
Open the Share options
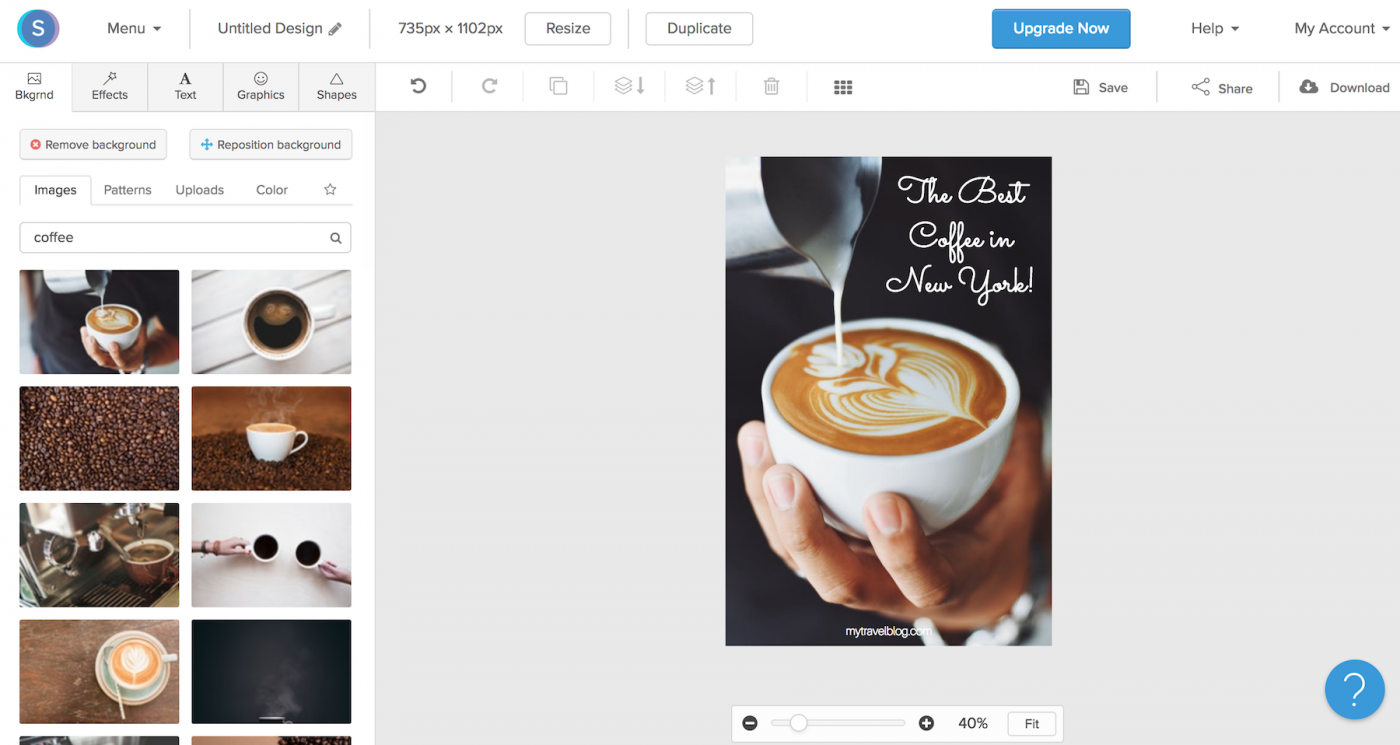pos(1221,87)
